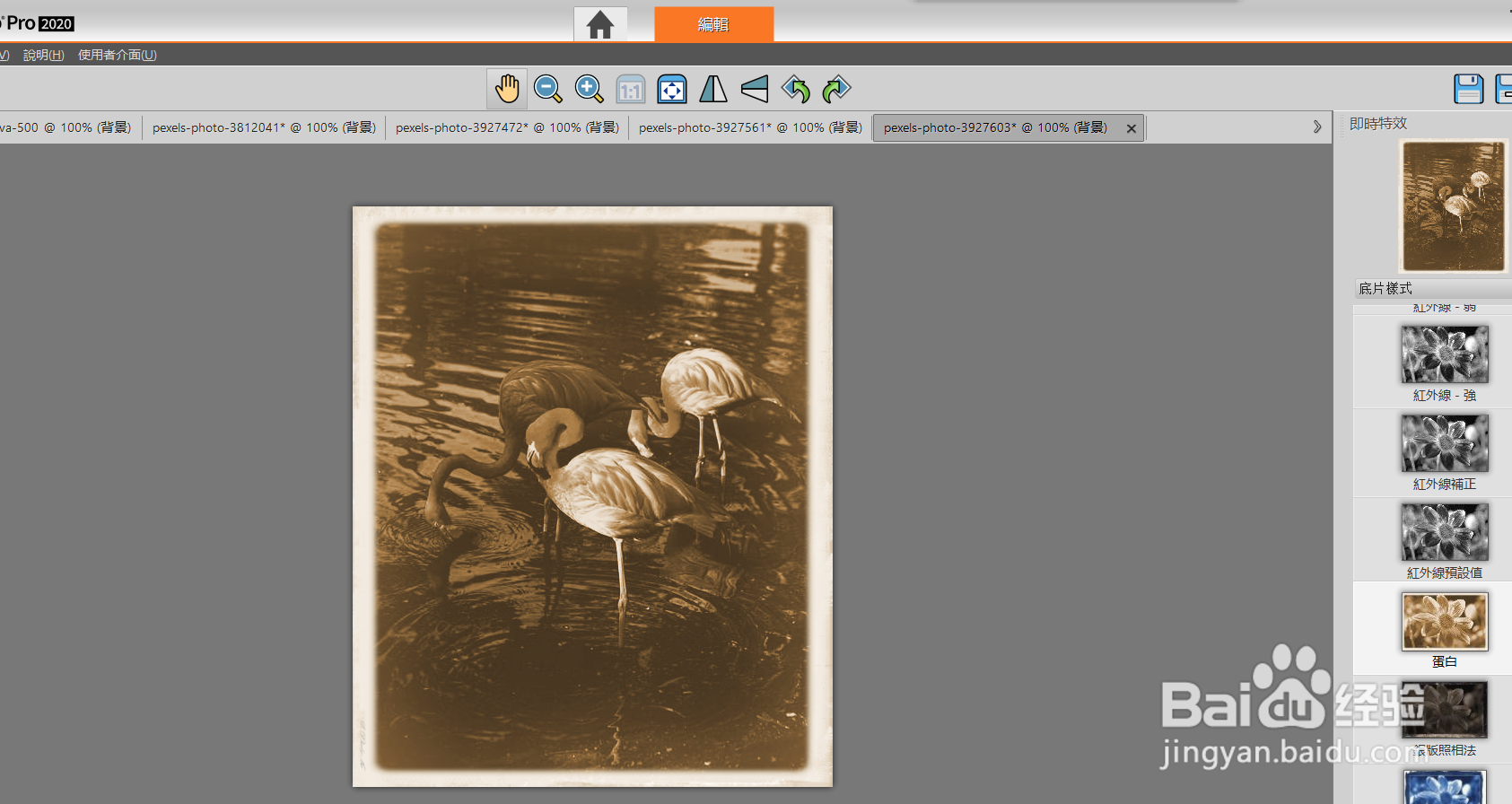The image size is (1512, 804).
Task: Flip image vertically
Action: pos(755,89)
